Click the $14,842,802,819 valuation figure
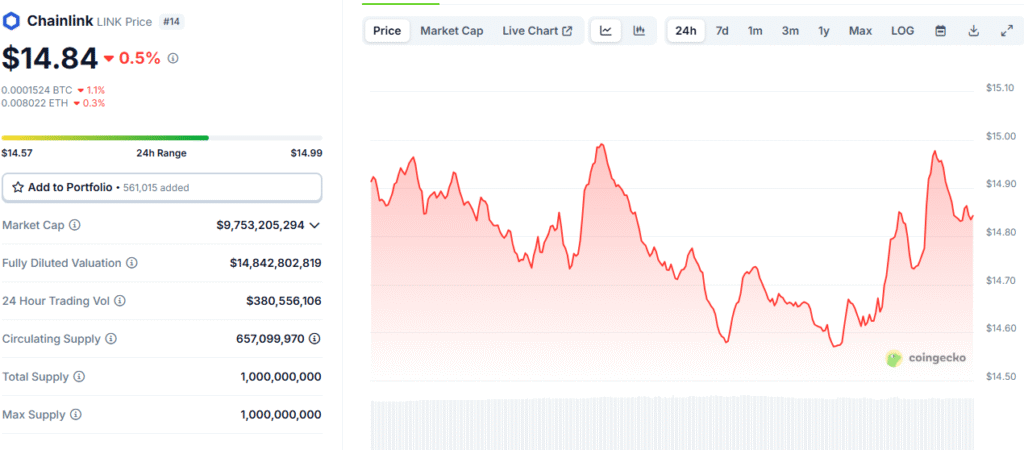The image size is (1024, 450). point(276,263)
